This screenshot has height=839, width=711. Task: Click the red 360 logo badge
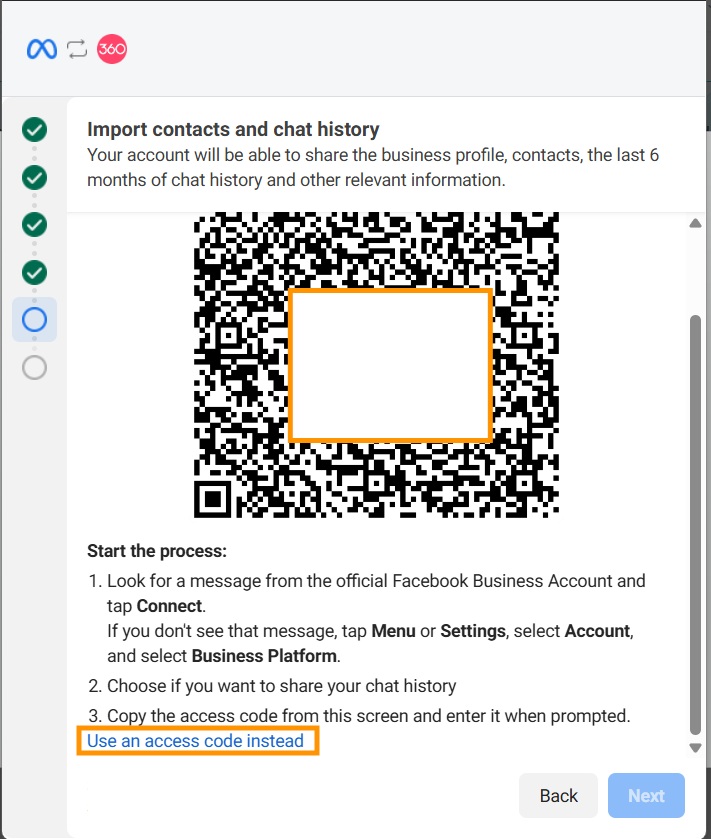pyautogui.click(x=112, y=49)
